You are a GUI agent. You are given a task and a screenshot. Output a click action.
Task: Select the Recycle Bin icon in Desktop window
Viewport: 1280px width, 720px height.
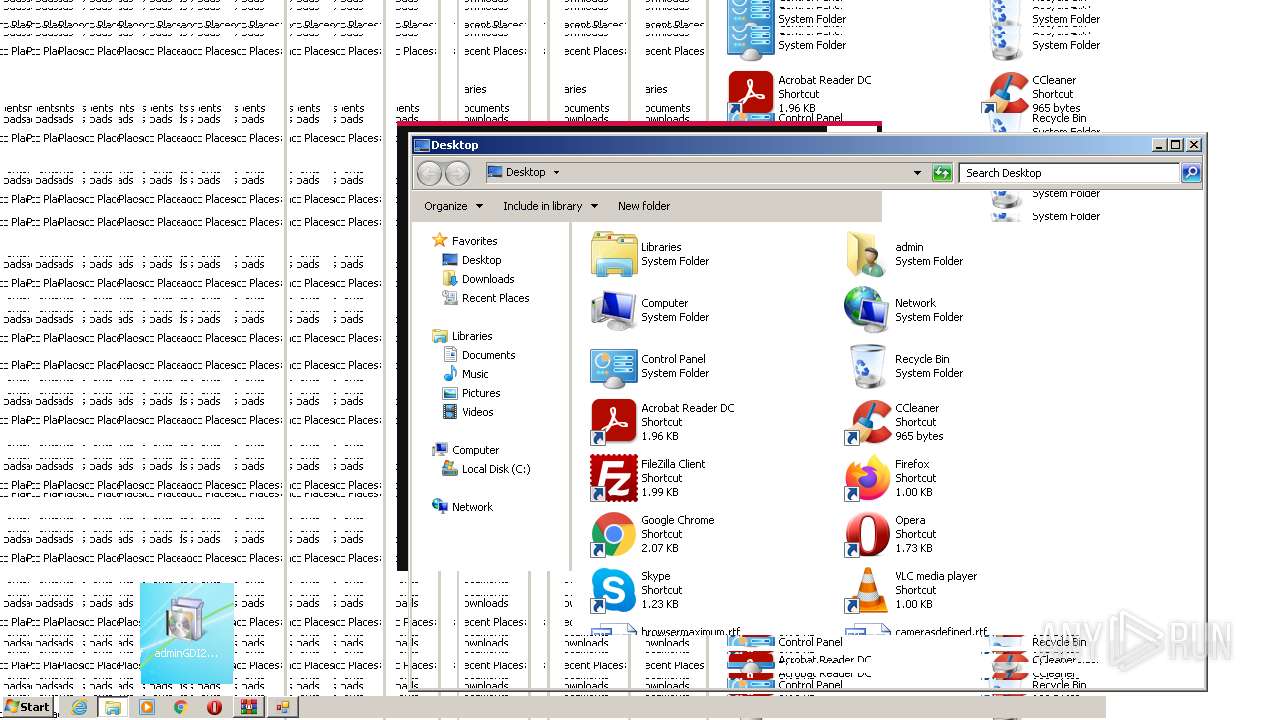coord(867,366)
